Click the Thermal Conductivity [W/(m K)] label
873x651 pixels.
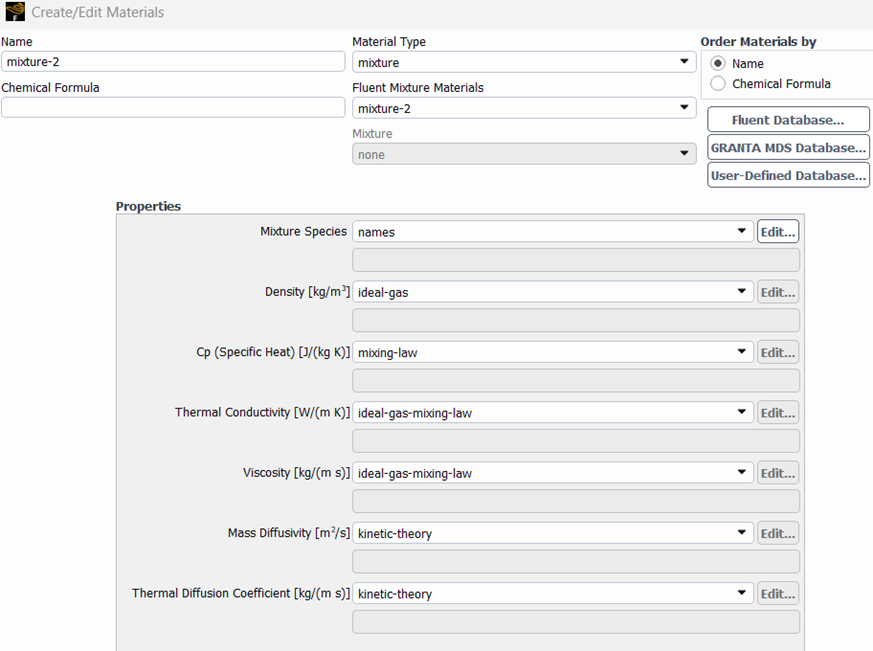[x=262, y=412]
